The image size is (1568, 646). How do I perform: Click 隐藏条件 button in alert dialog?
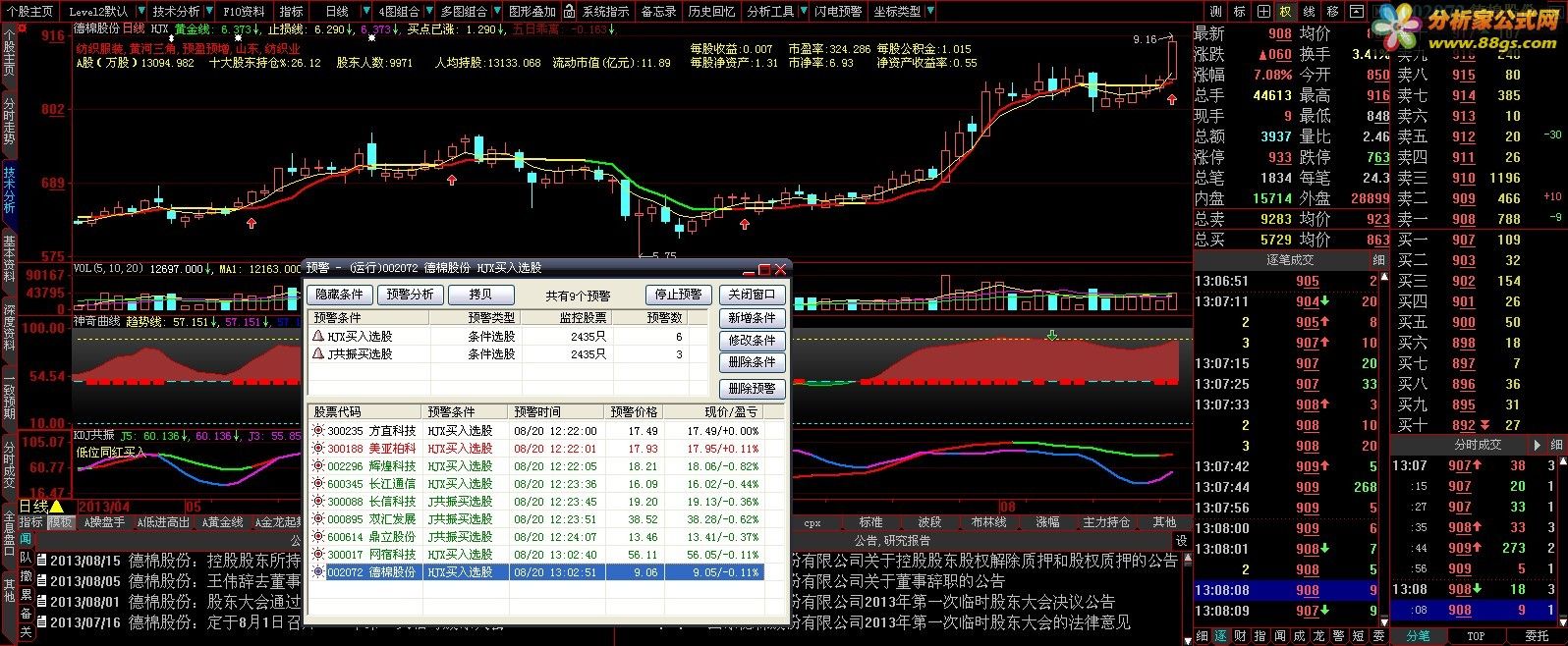point(340,295)
